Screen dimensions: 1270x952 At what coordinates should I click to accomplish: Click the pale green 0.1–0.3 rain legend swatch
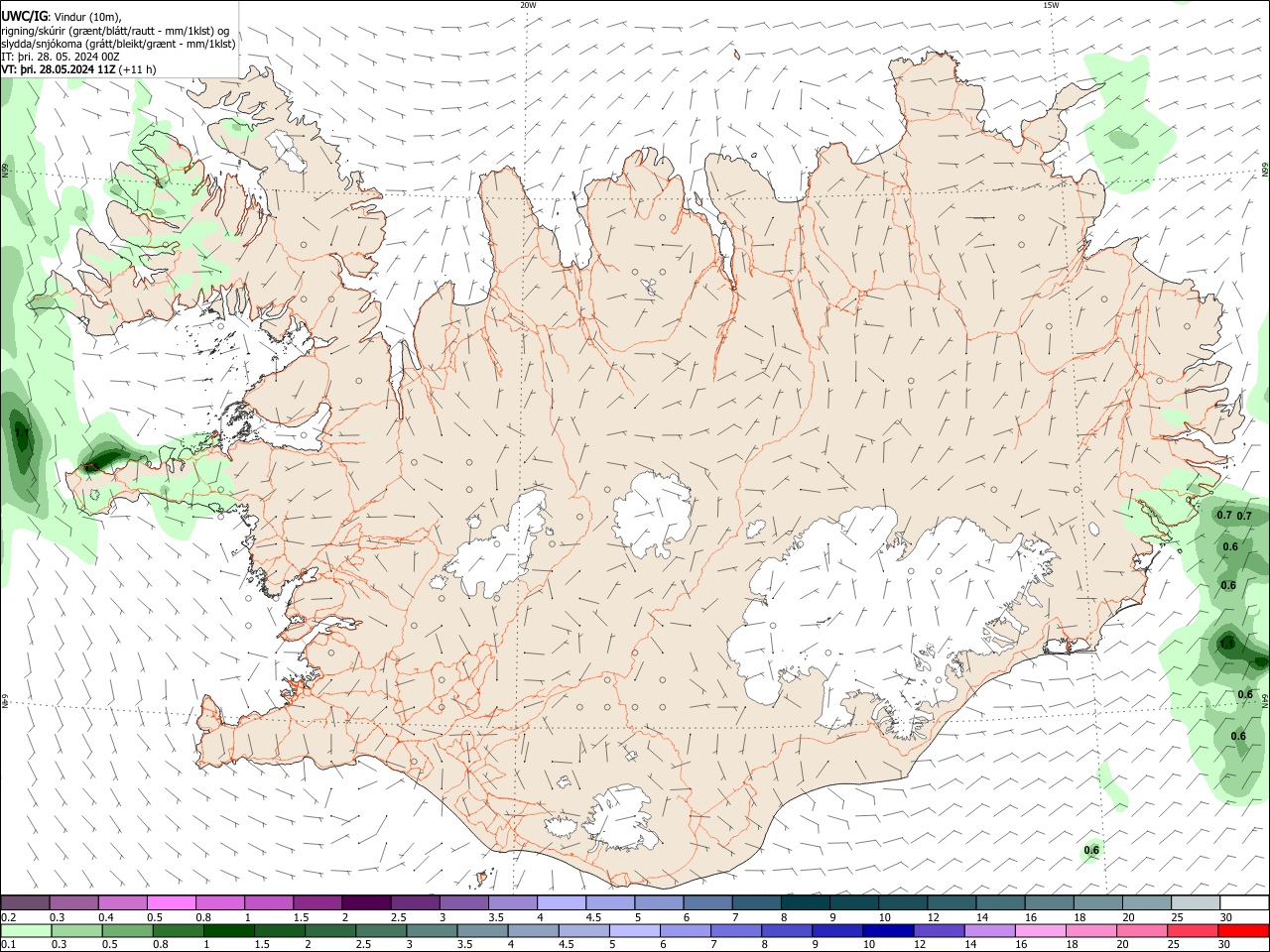27,930
